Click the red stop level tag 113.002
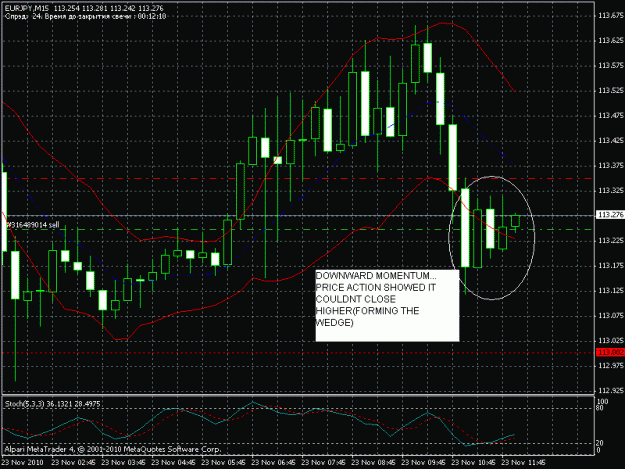The image size is (625, 469). coord(610,353)
